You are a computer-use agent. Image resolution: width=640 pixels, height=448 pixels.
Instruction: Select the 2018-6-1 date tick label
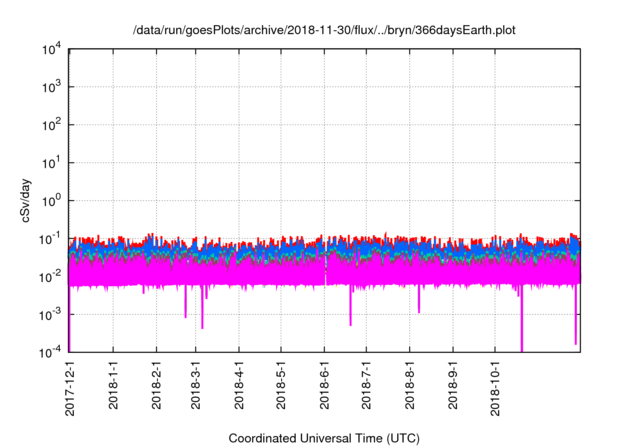point(324,385)
